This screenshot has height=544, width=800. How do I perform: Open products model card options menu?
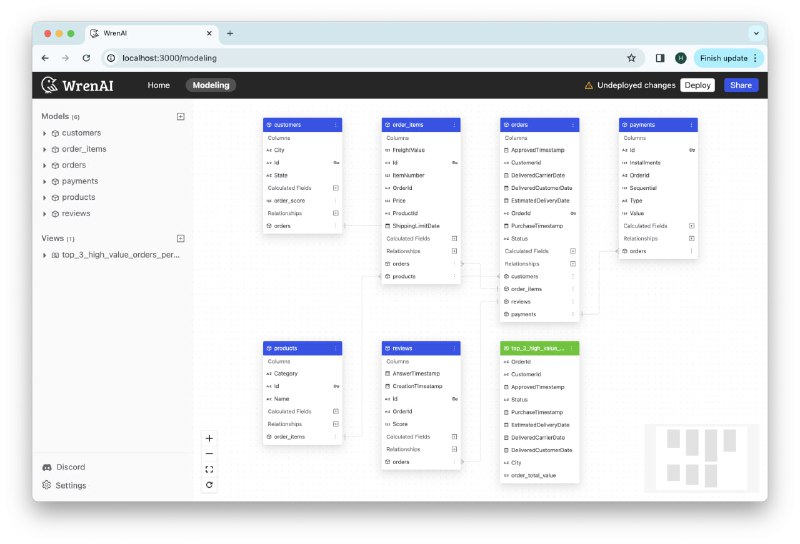point(336,348)
